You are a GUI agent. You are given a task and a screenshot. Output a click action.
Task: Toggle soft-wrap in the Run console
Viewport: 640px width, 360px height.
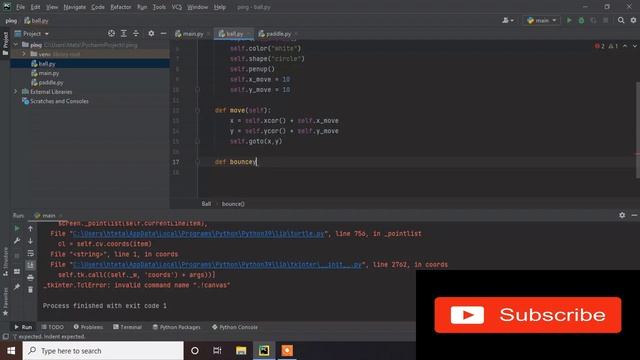(x=30, y=253)
